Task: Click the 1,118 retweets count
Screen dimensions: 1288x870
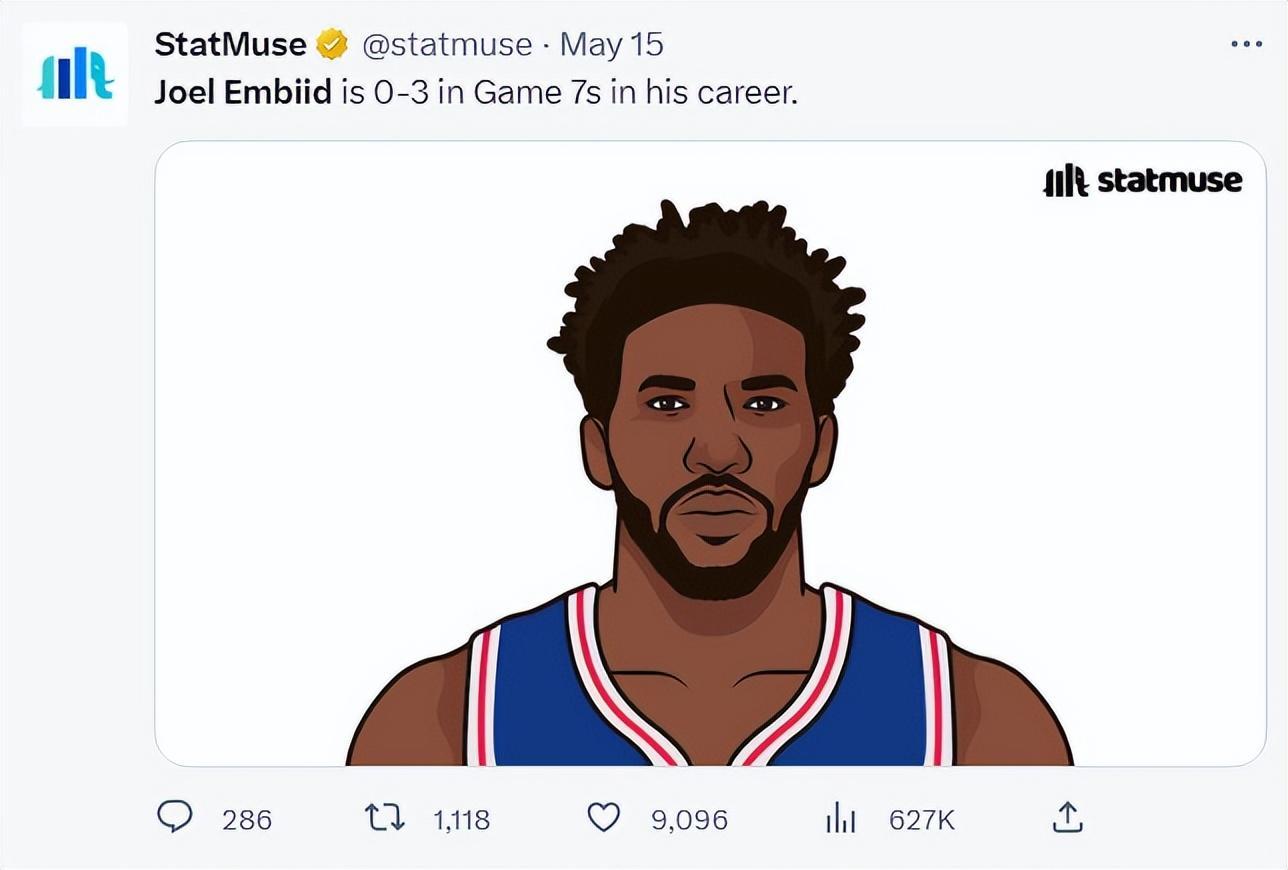Action: tap(461, 821)
